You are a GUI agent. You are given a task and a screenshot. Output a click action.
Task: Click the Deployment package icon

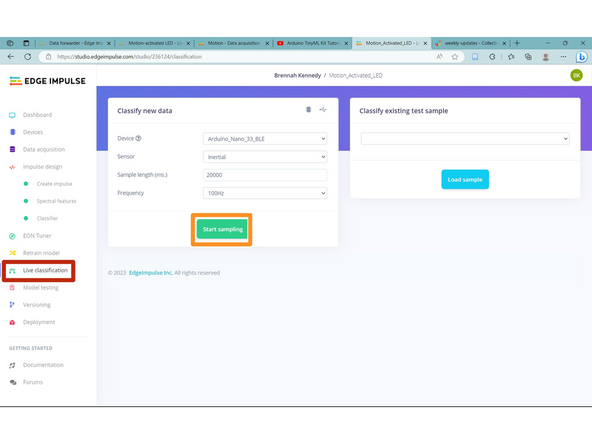(12, 322)
